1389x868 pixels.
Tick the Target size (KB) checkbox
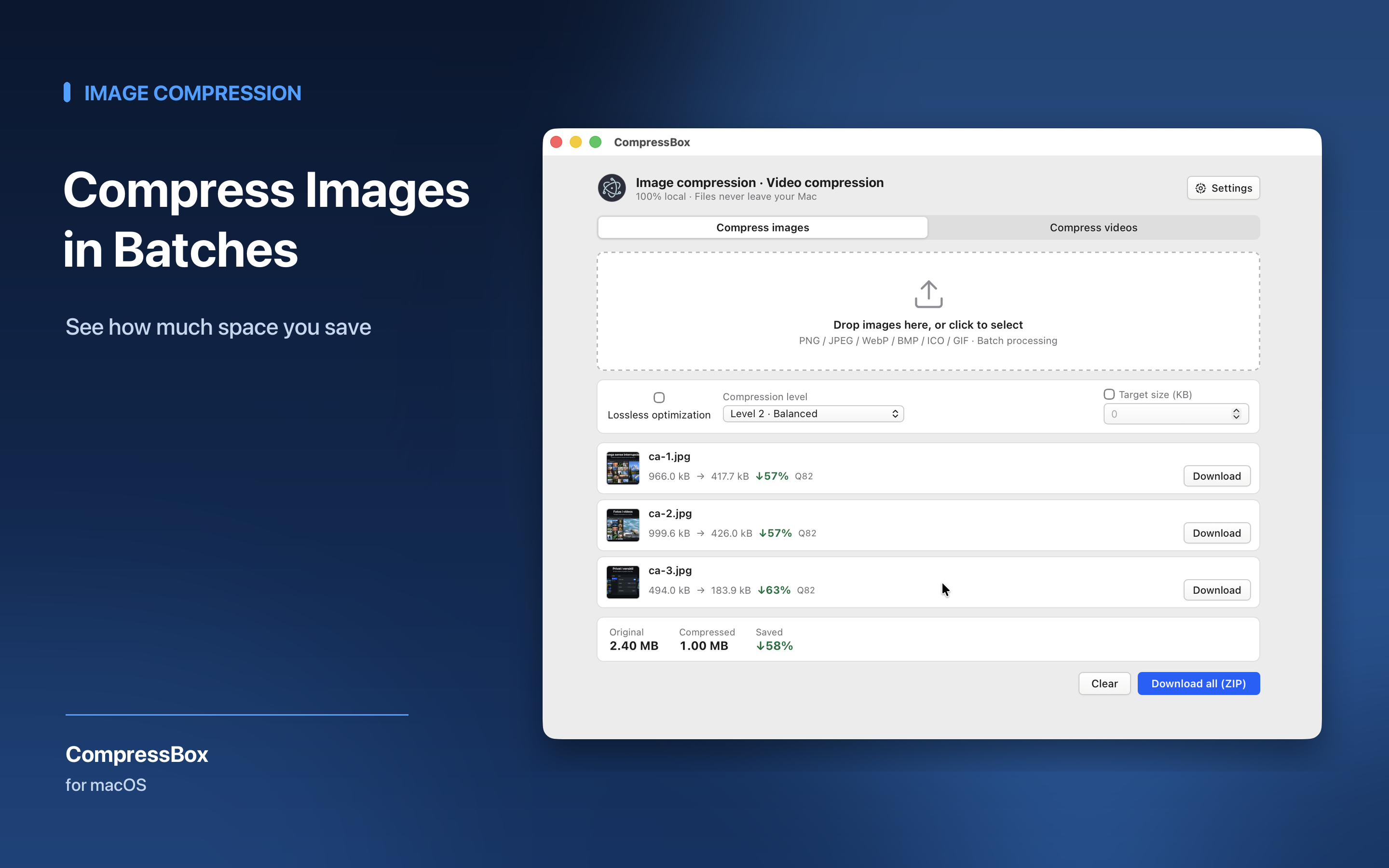(x=1109, y=394)
